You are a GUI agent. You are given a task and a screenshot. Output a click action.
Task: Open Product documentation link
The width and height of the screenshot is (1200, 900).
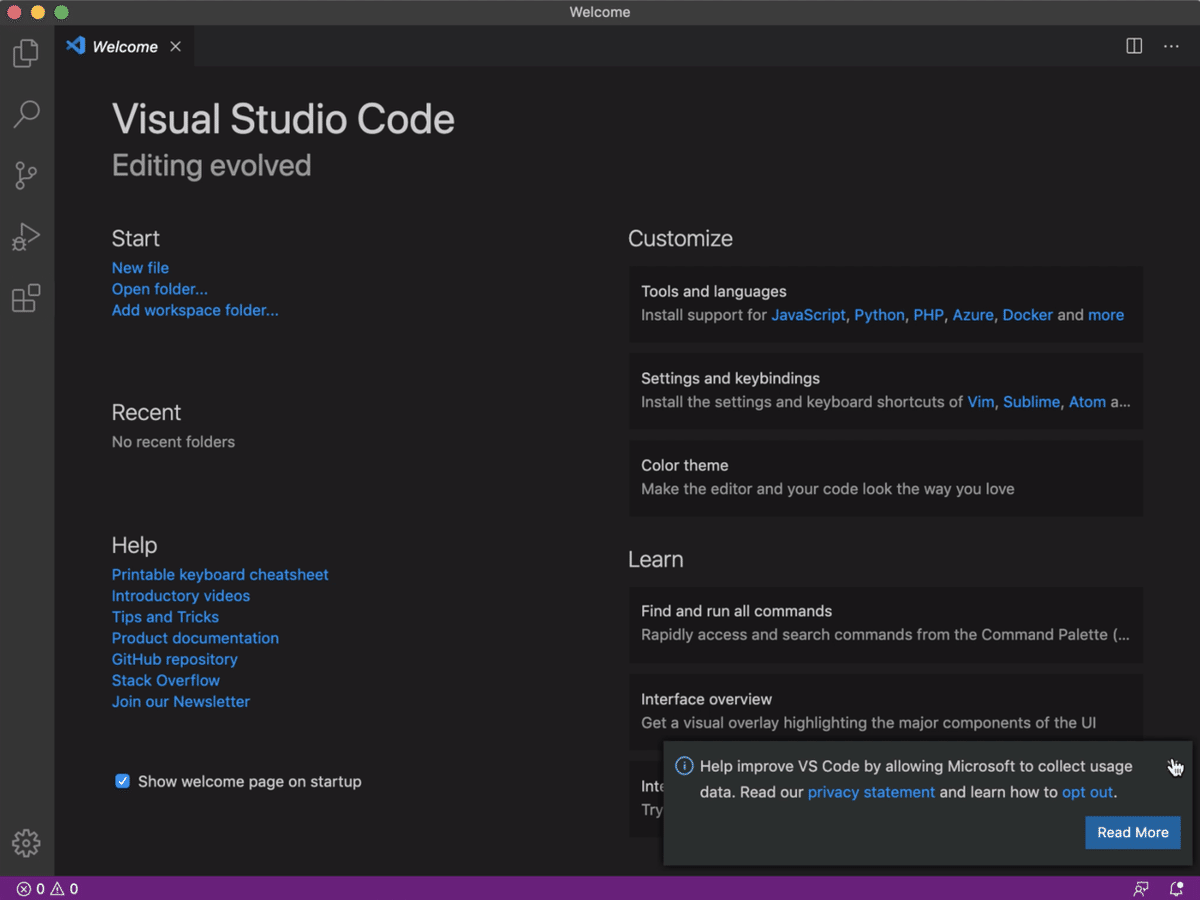point(195,638)
